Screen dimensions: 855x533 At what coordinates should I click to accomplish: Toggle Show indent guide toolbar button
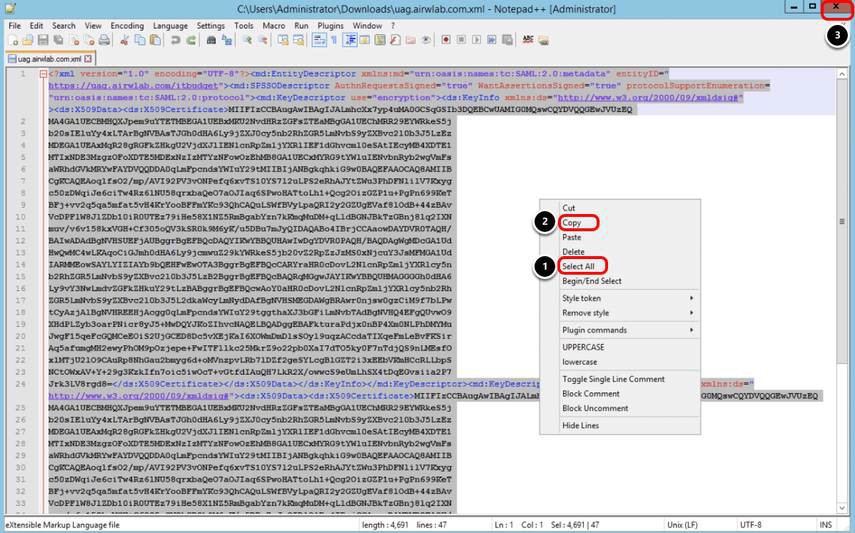350,40
